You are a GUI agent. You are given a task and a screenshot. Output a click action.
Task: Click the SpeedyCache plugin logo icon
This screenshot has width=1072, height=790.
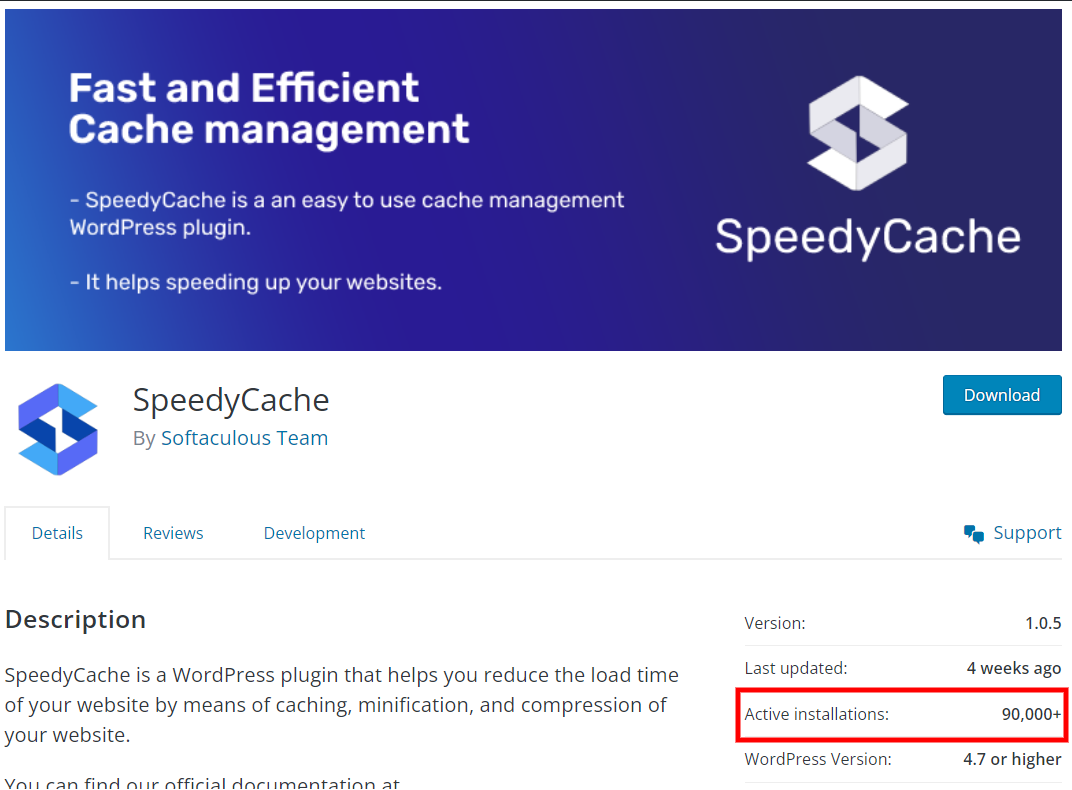[58, 429]
